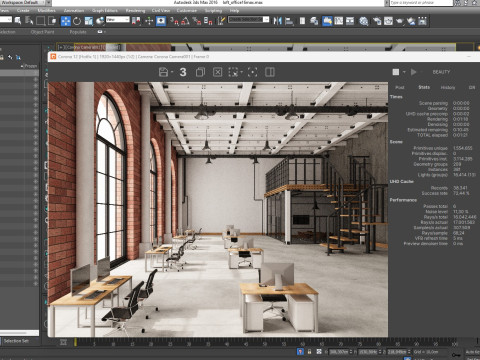Expand the Corona save options arrow
The width and height of the screenshot is (480, 360).
coord(172,72)
